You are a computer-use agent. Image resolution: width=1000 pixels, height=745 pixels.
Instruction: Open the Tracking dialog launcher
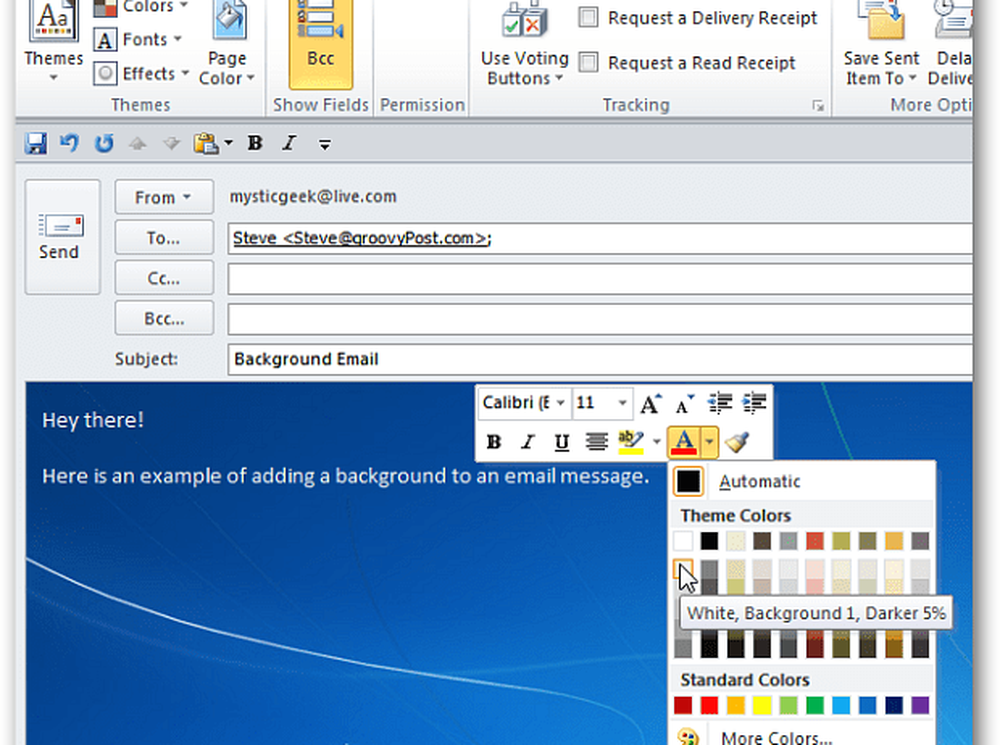coord(818,106)
